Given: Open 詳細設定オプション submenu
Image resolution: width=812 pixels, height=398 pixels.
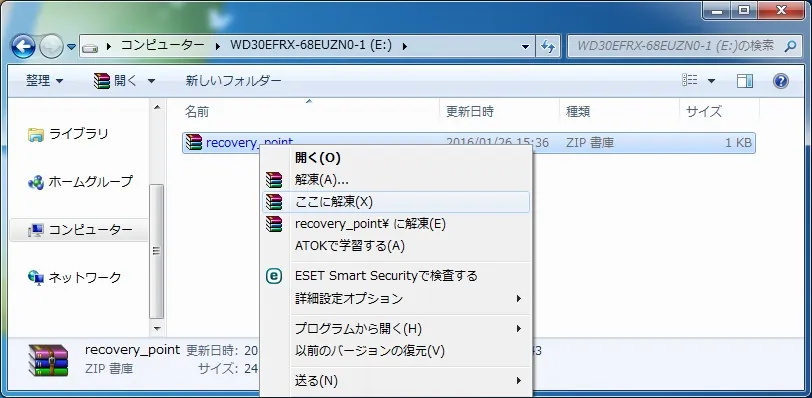Looking at the screenshot, I should click(396, 299).
